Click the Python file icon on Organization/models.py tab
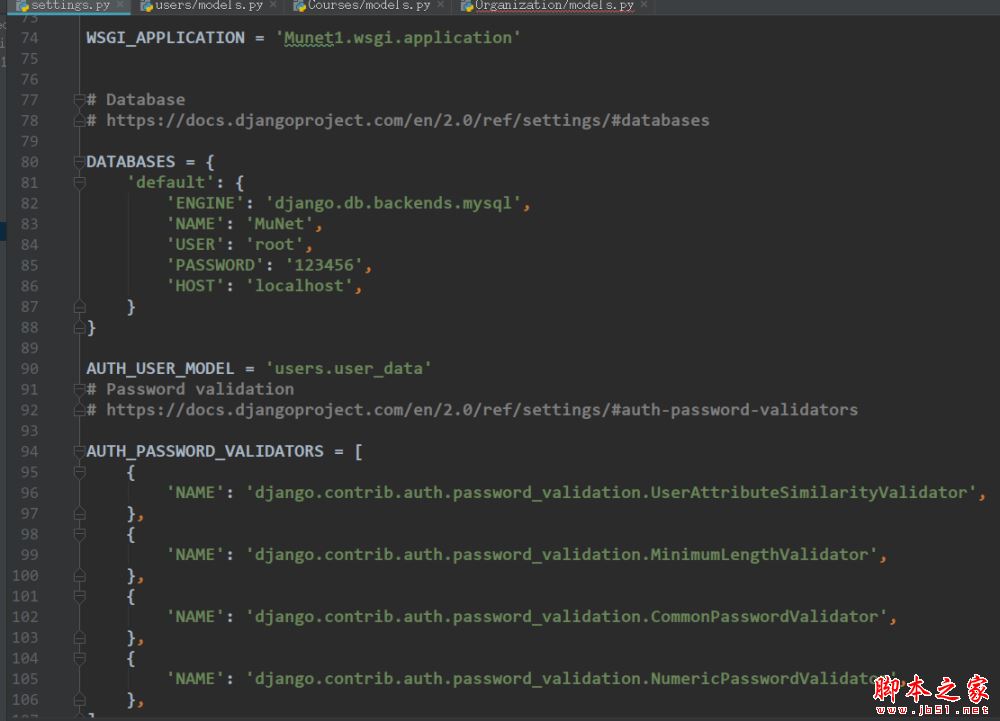Screen dimensions: 1000x721 pos(467,6)
